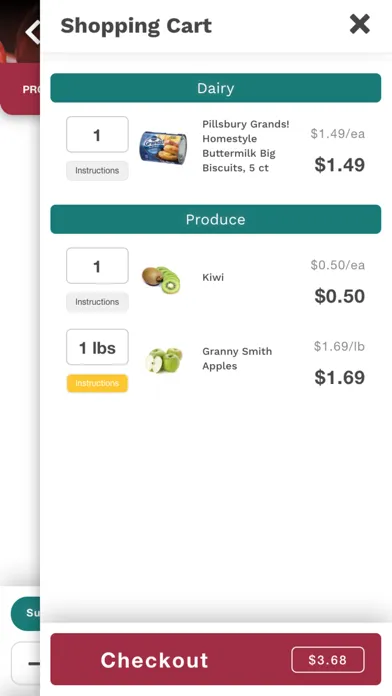Add Instructions for Pillsbury biscuits
Image resolution: width=392 pixels, height=696 pixels.
(x=97, y=170)
